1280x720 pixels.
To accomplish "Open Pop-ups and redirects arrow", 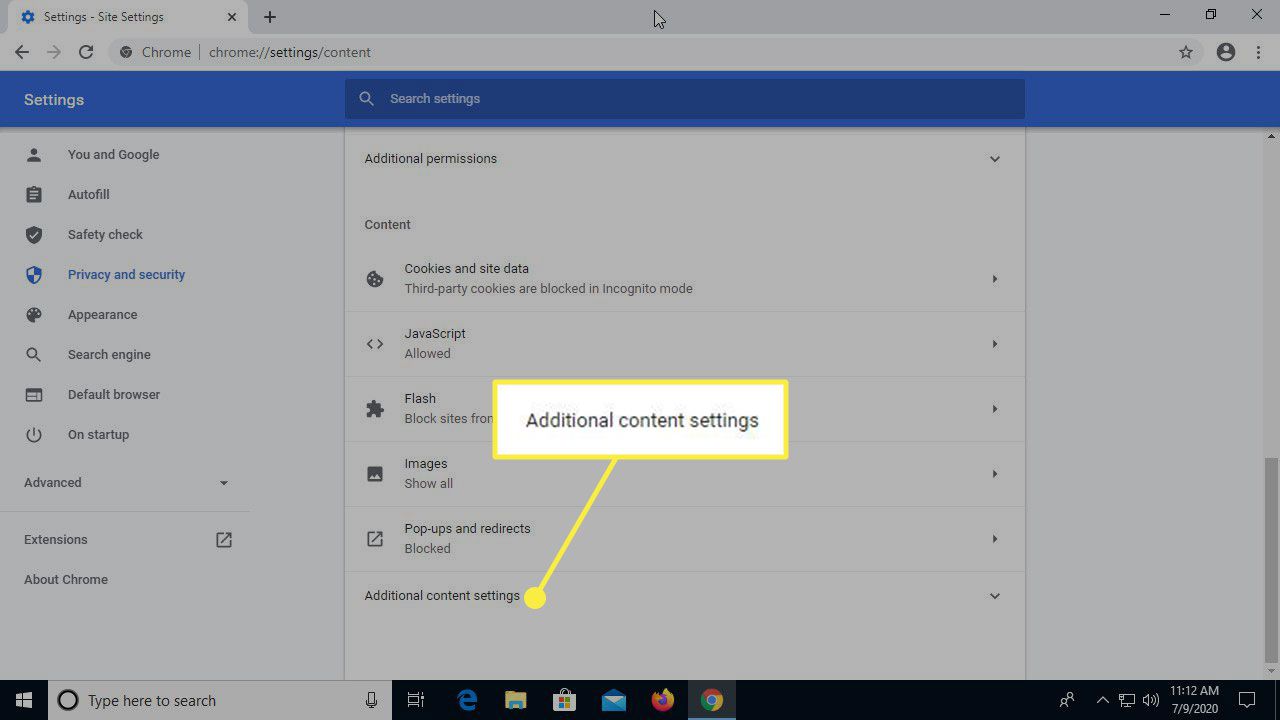I will pyautogui.click(x=995, y=539).
